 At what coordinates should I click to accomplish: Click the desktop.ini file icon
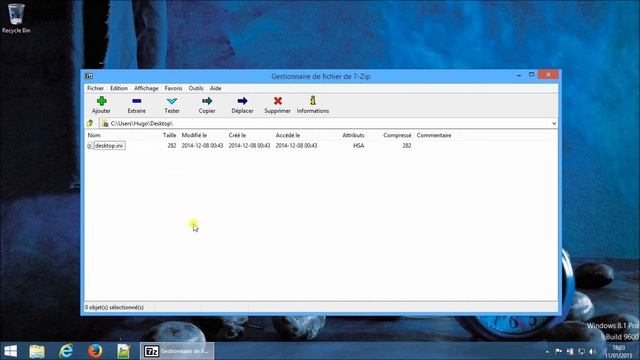[x=89, y=146]
